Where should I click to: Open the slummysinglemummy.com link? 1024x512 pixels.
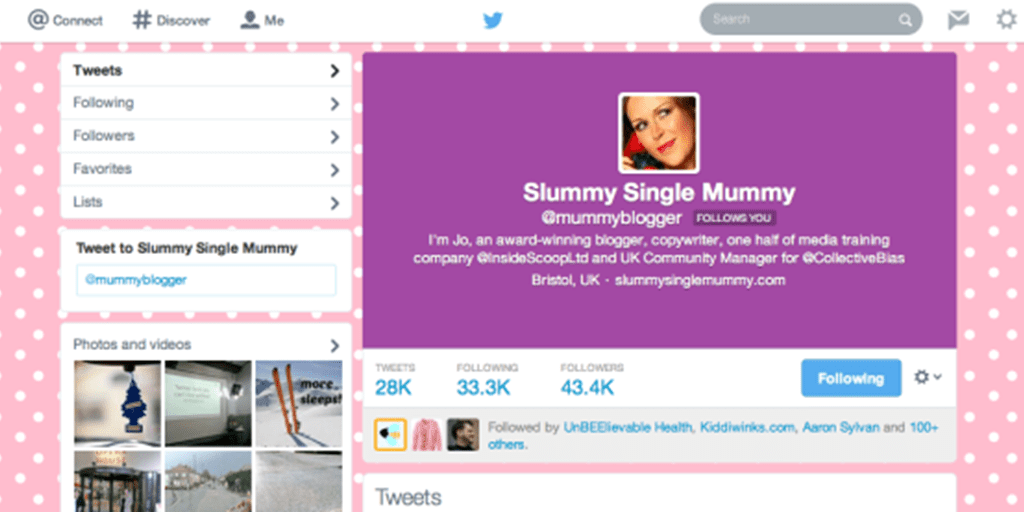tap(699, 281)
